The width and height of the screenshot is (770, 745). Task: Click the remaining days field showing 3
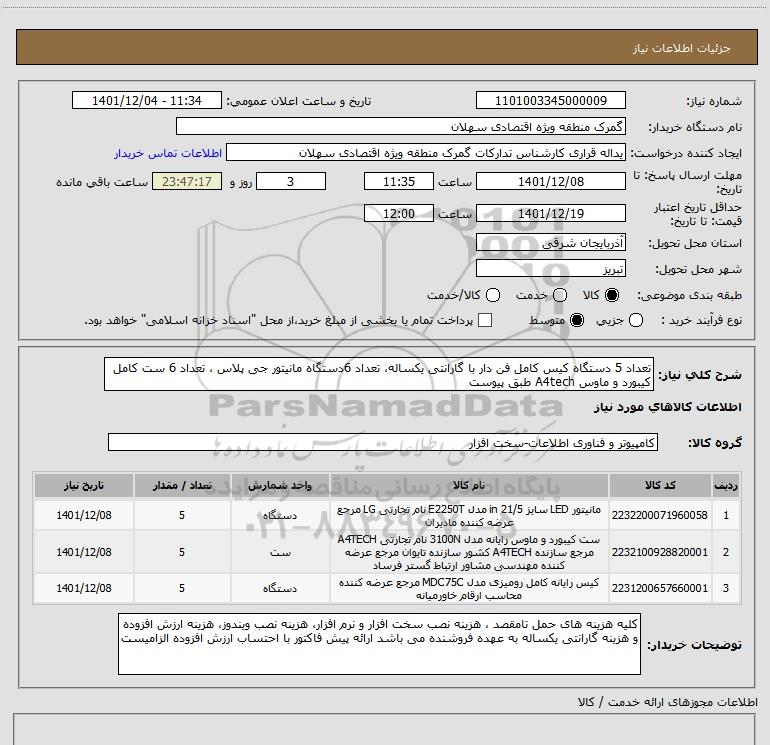click(291, 181)
